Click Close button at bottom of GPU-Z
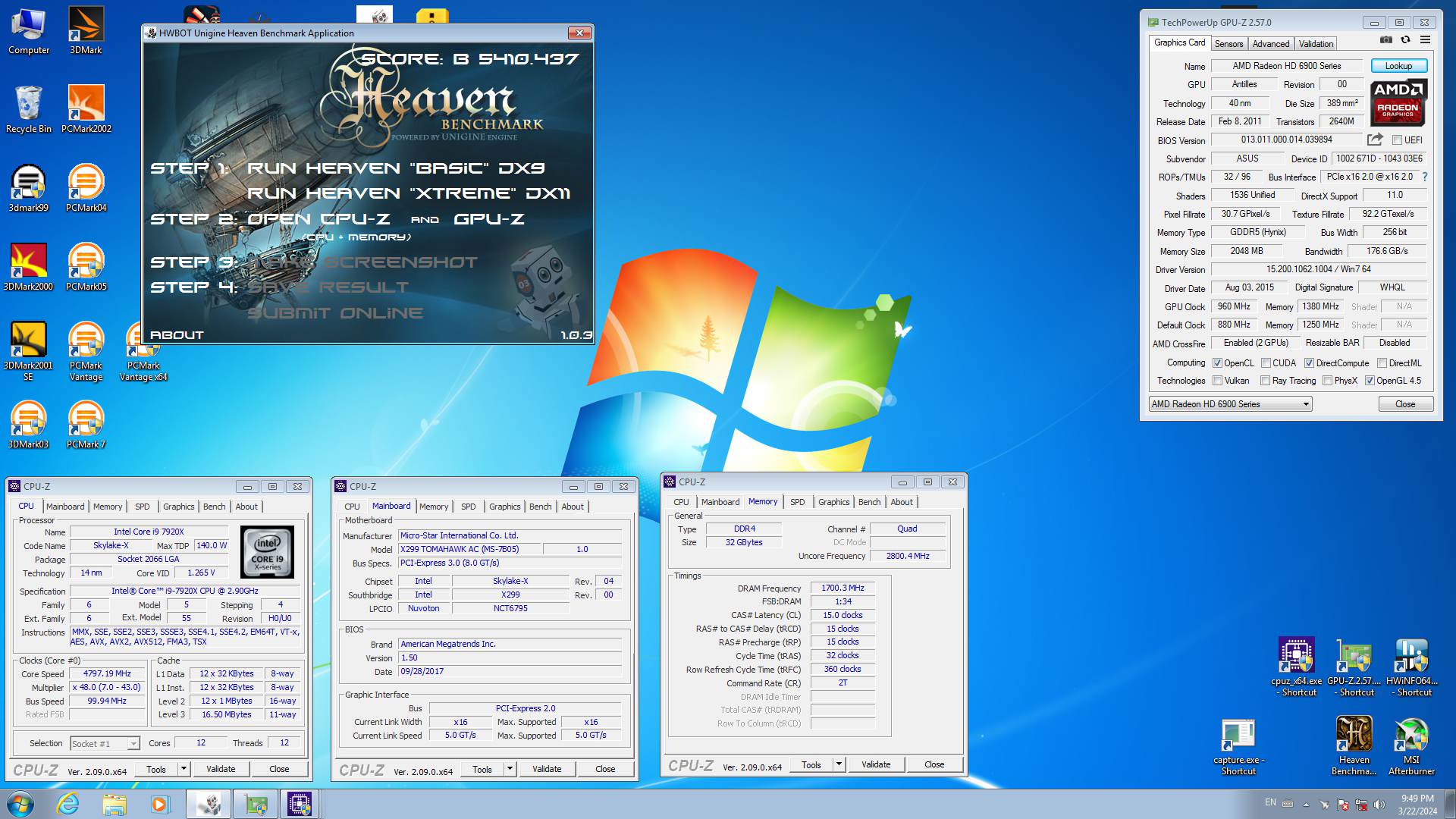The image size is (1456, 819). coord(1405,404)
